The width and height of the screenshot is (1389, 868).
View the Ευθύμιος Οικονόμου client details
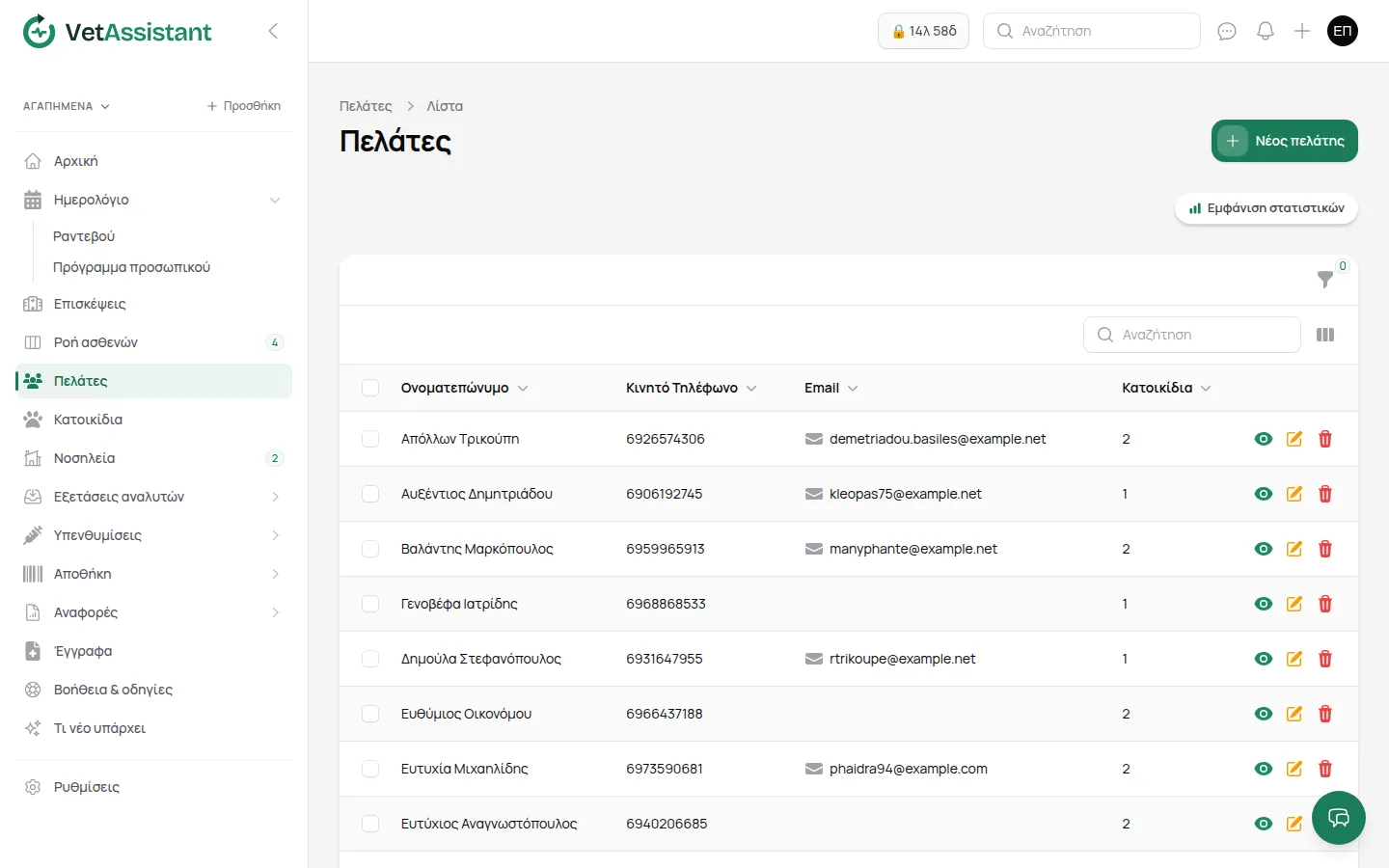point(1264,714)
